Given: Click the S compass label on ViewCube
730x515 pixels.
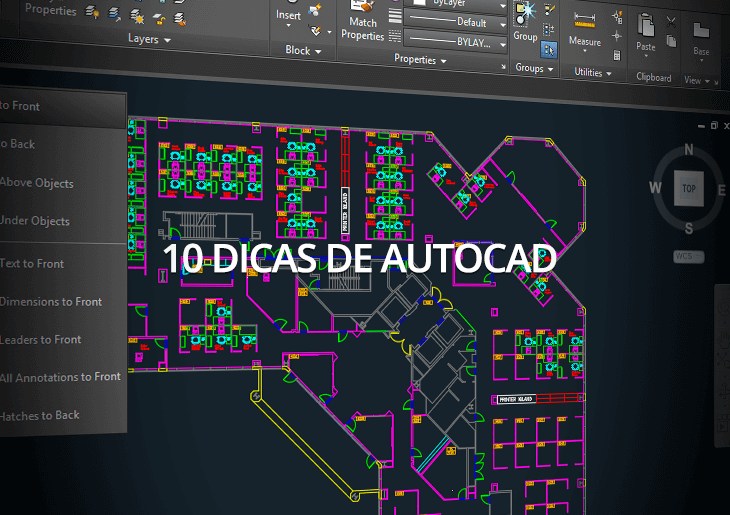Looking at the screenshot, I should coord(689,229).
